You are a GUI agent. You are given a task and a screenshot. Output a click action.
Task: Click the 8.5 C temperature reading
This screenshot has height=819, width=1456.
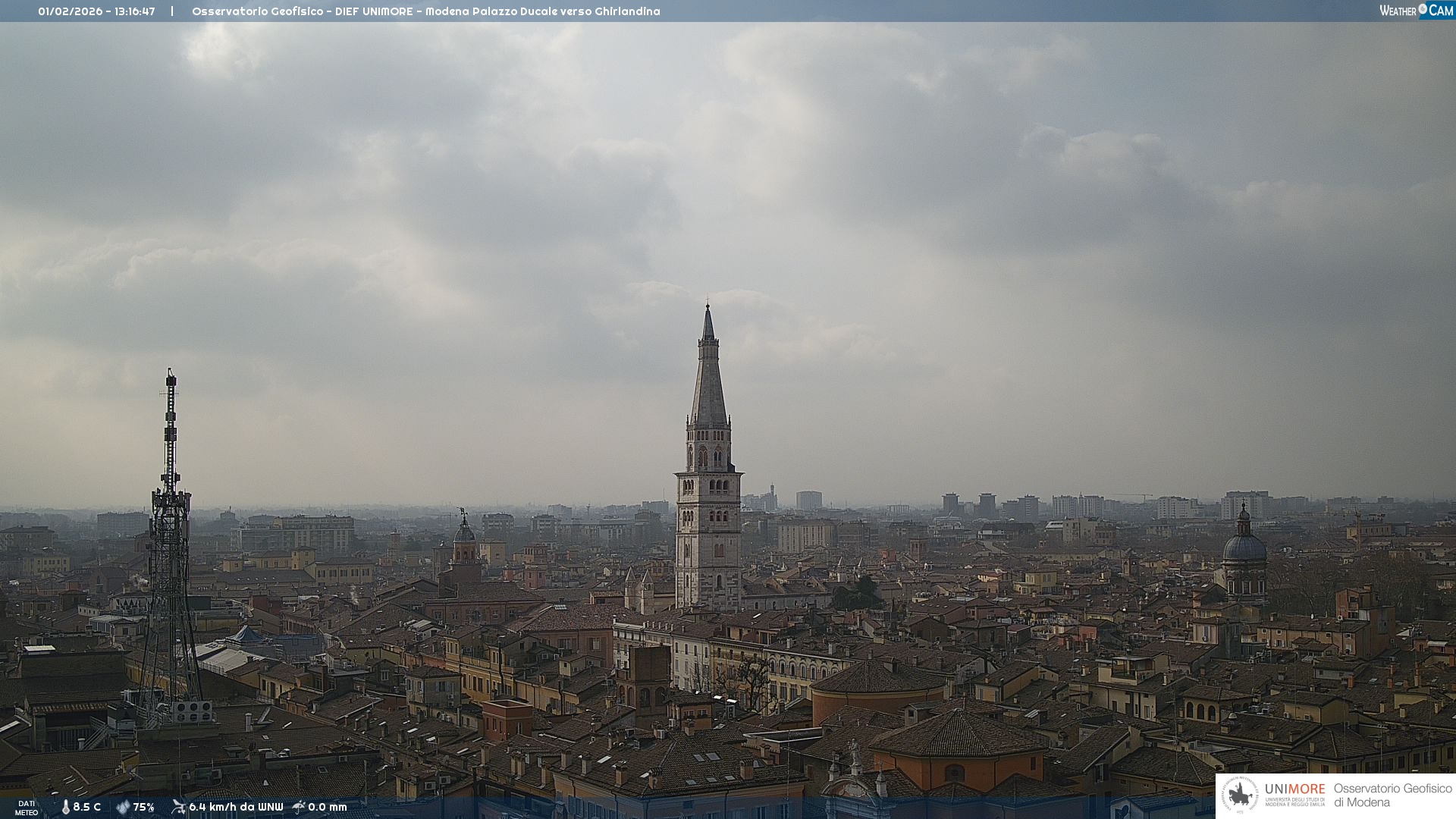(x=87, y=808)
